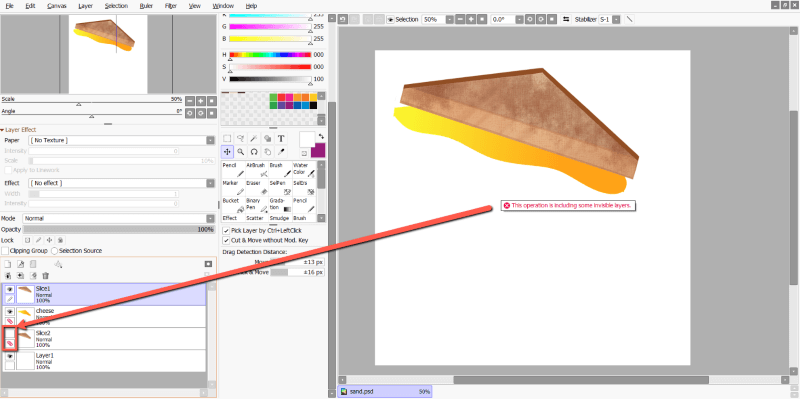Open the layer blending Mode dropdown
The image size is (800, 399).
tap(119, 218)
